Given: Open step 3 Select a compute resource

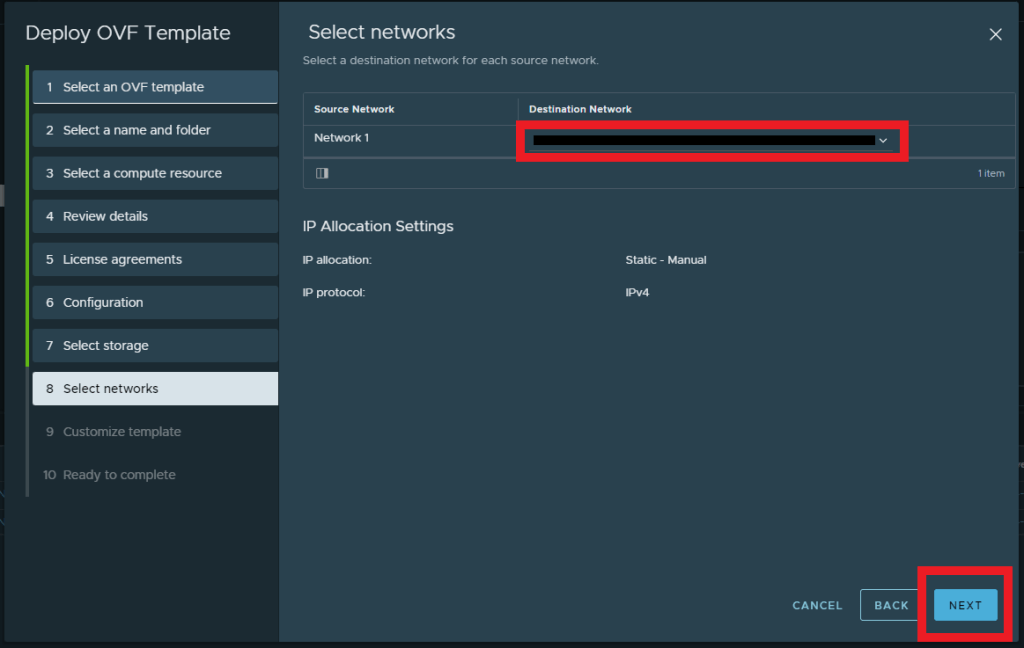Looking at the screenshot, I should [155, 173].
